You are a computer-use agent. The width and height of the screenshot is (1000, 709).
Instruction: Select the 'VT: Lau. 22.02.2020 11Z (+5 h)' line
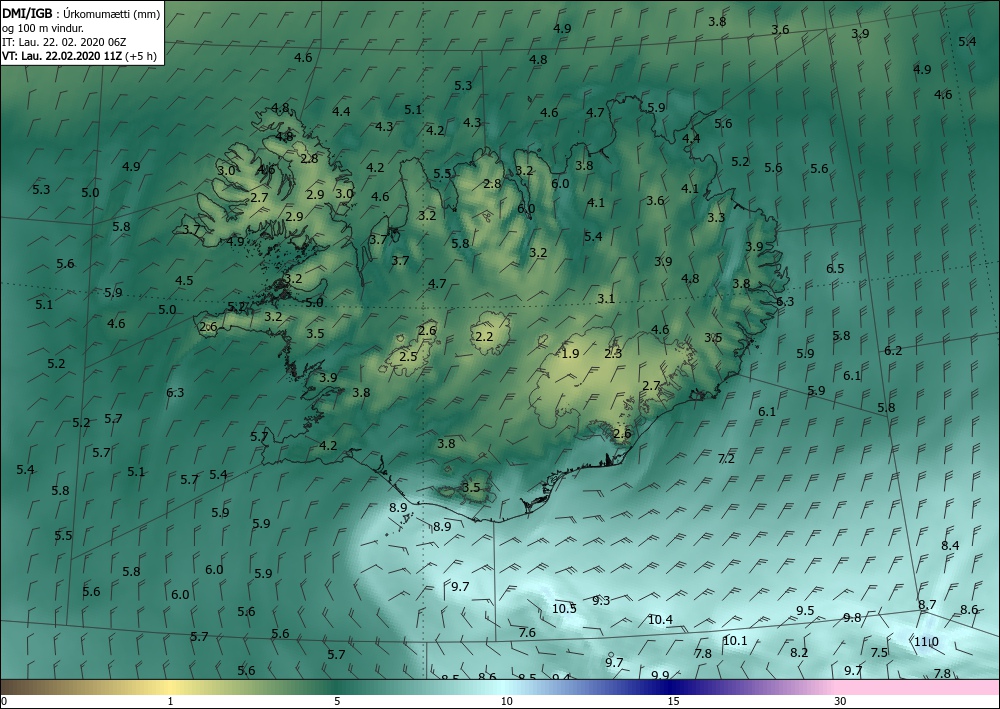(x=79, y=55)
